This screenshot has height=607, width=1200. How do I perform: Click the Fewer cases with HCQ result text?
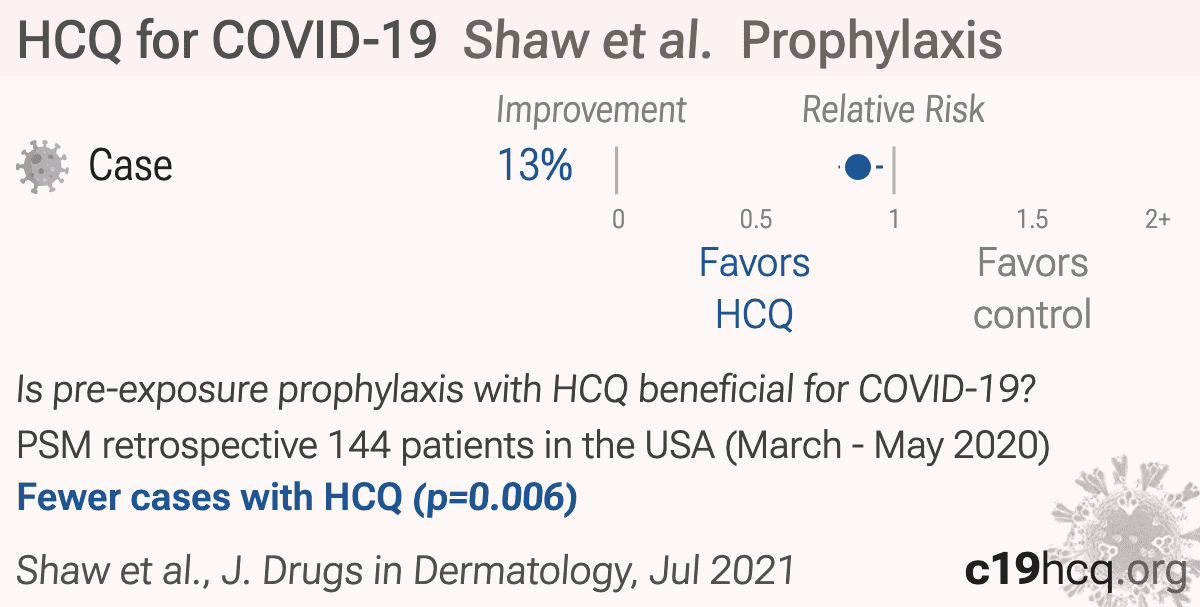(297, 498)
